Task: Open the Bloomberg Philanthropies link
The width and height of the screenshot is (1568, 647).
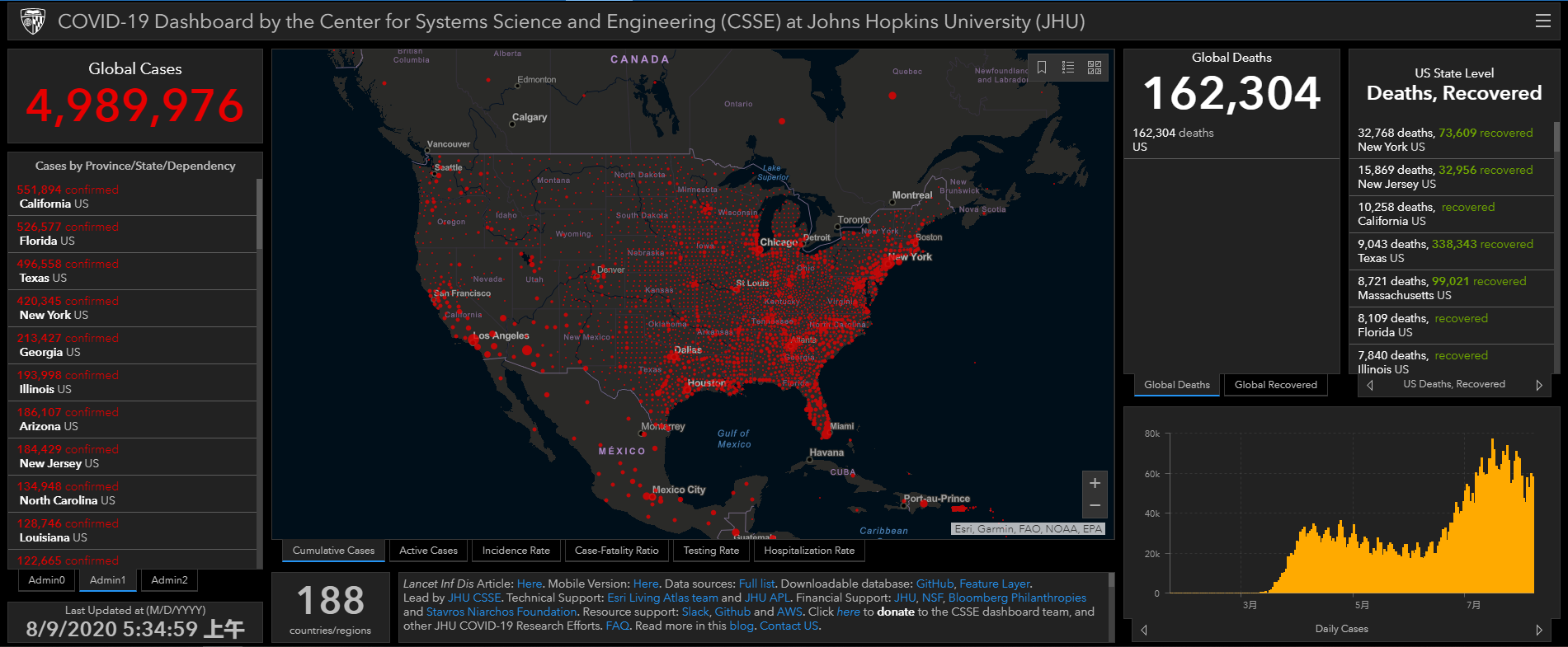Action: point(1017,598)
